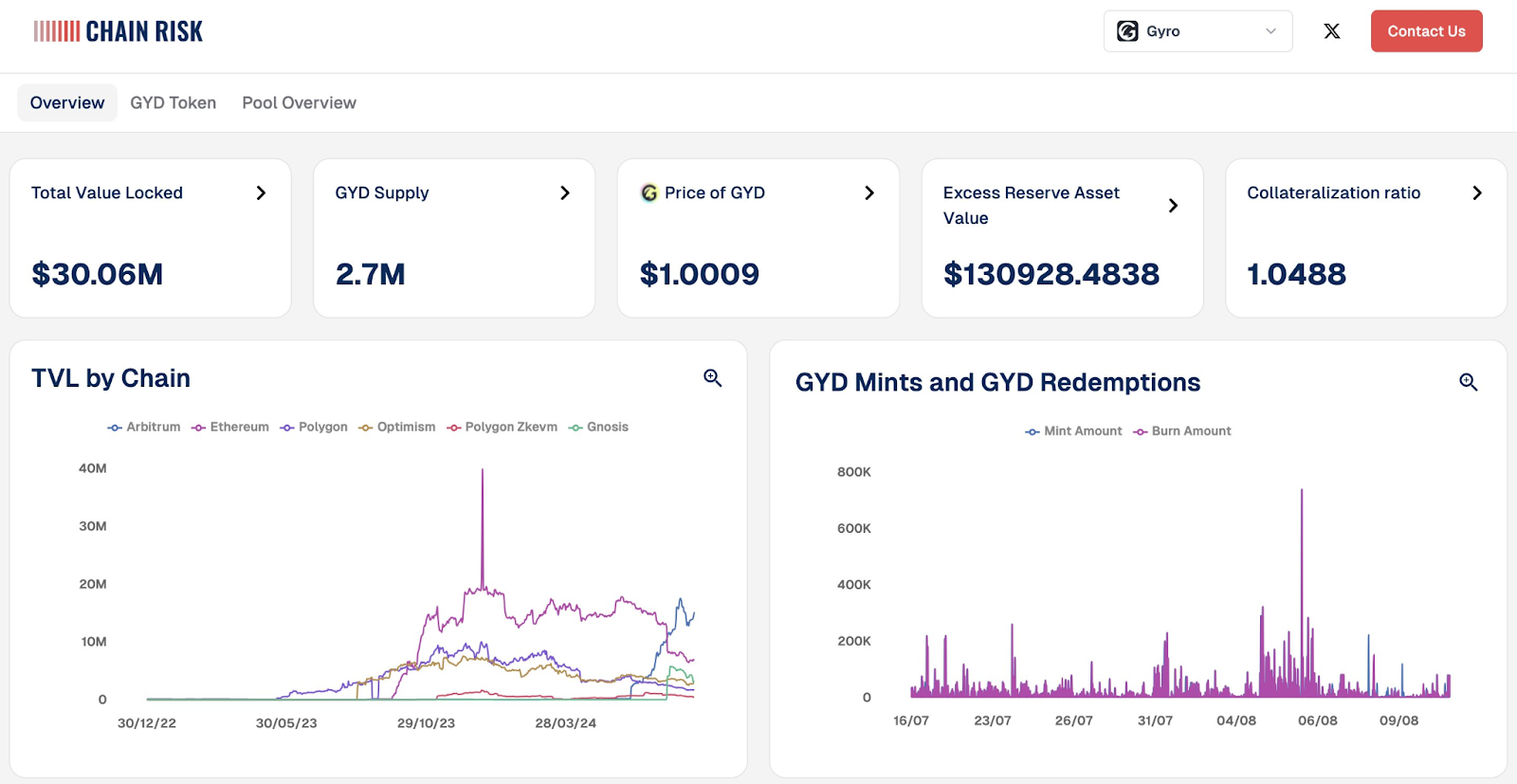Toggle Burn Amount series in legend

1182,431
